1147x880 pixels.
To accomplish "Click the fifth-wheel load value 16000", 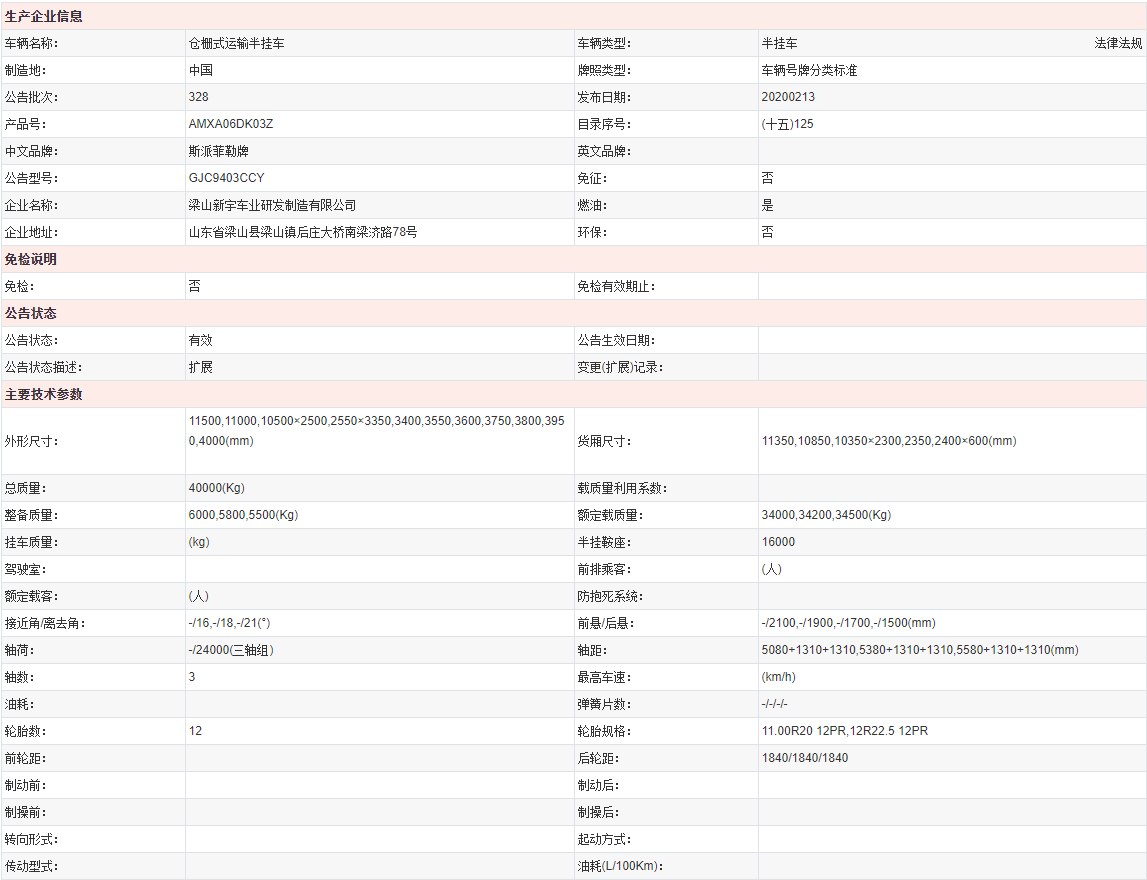I will (x=778, y=543).
